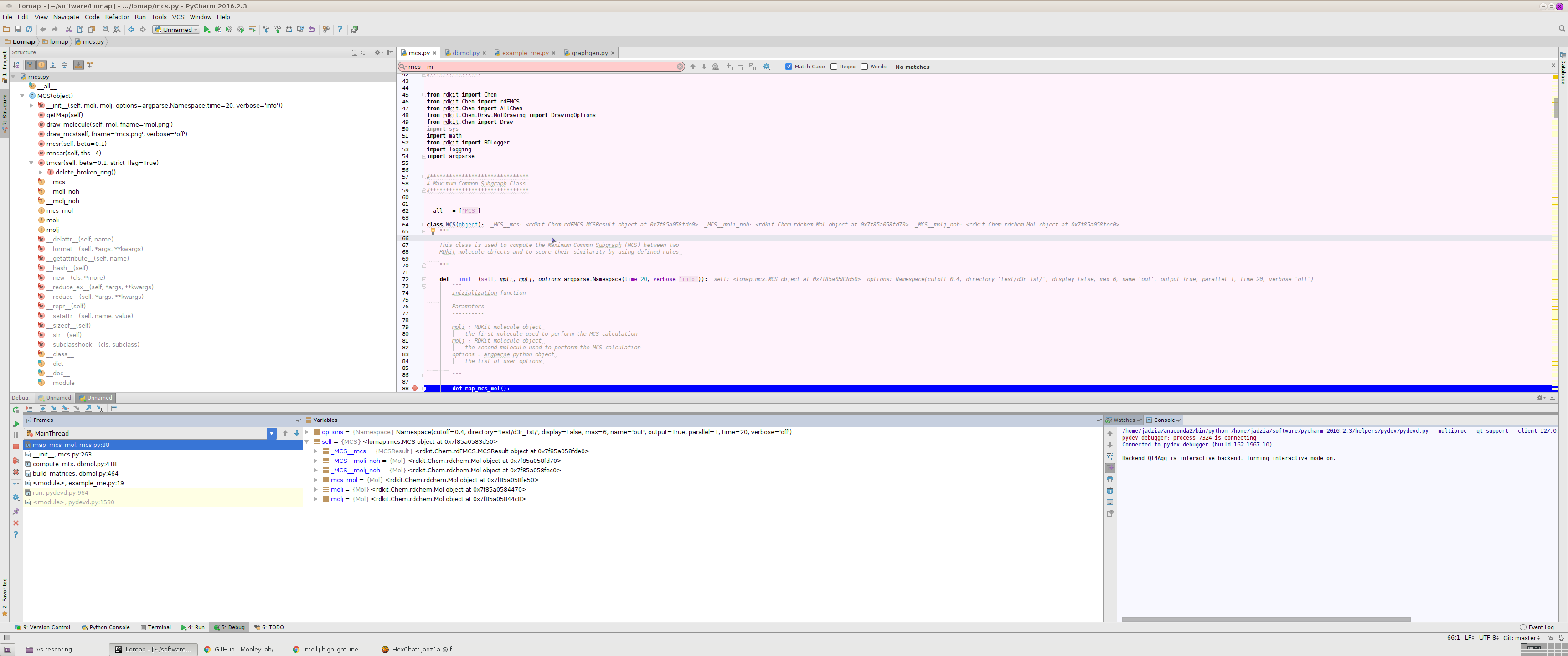Image resolution: width=1568 pixels, height=656 pixels.
Task: Click the Rerun debug session icon
Action: click(x=16, y=410)
